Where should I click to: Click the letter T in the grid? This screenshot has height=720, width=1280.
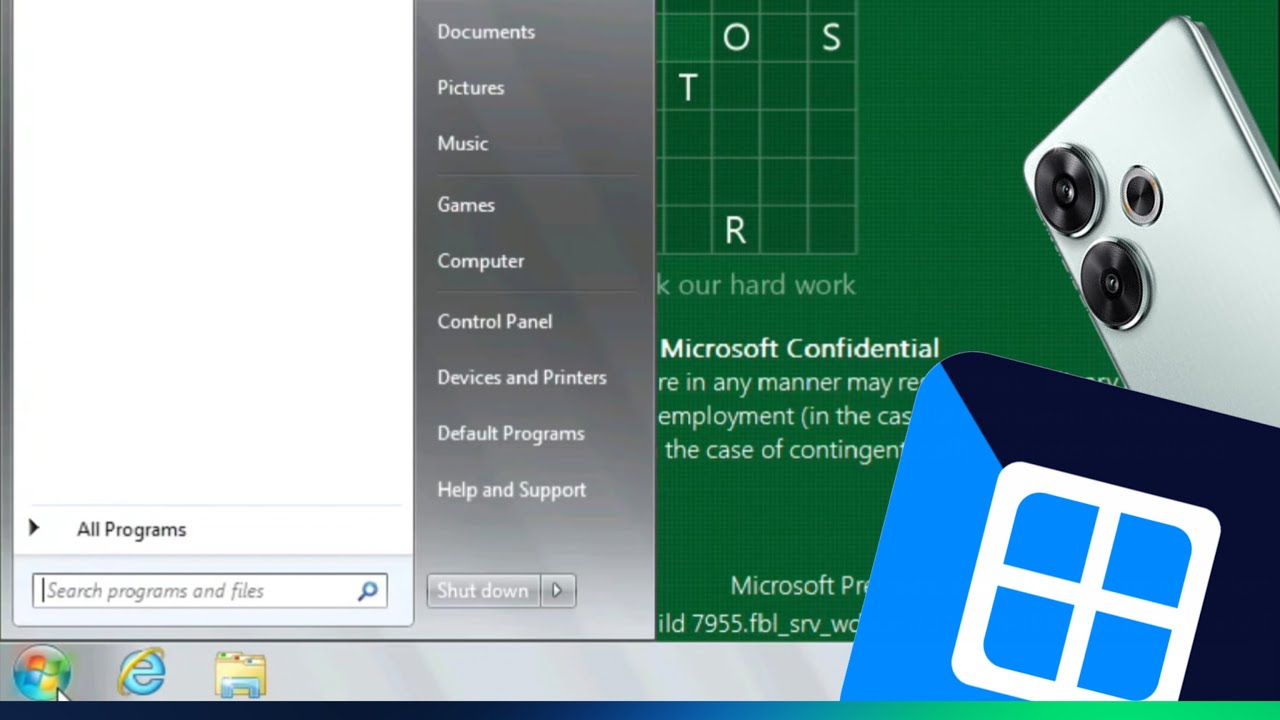(x=688, y=88)
